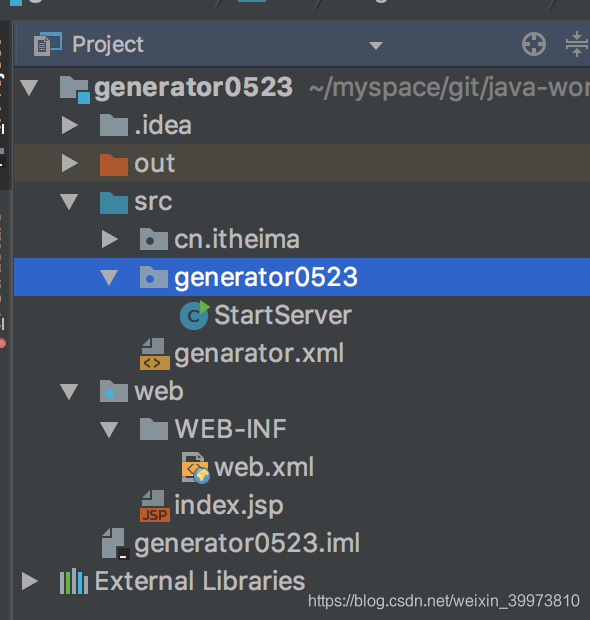Image resolution: width=590 pixels, height=620 pixels.
Task: Click the External Libraries bars icon
Action: pos(74,581)
